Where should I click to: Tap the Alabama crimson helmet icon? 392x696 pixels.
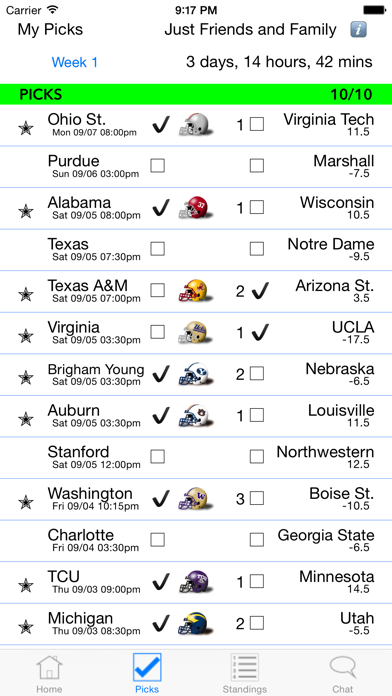[x=195, y=207]
